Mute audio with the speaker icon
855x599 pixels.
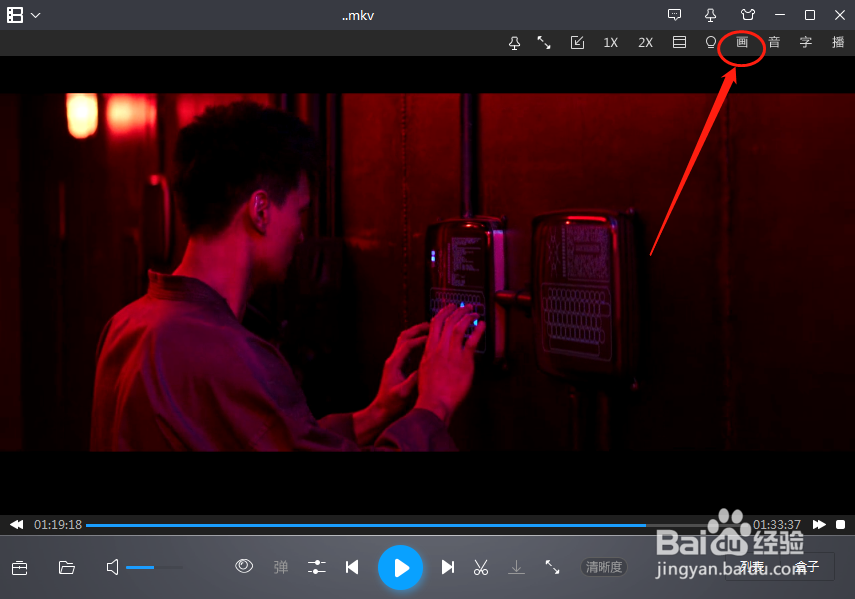tap(112, 567)
